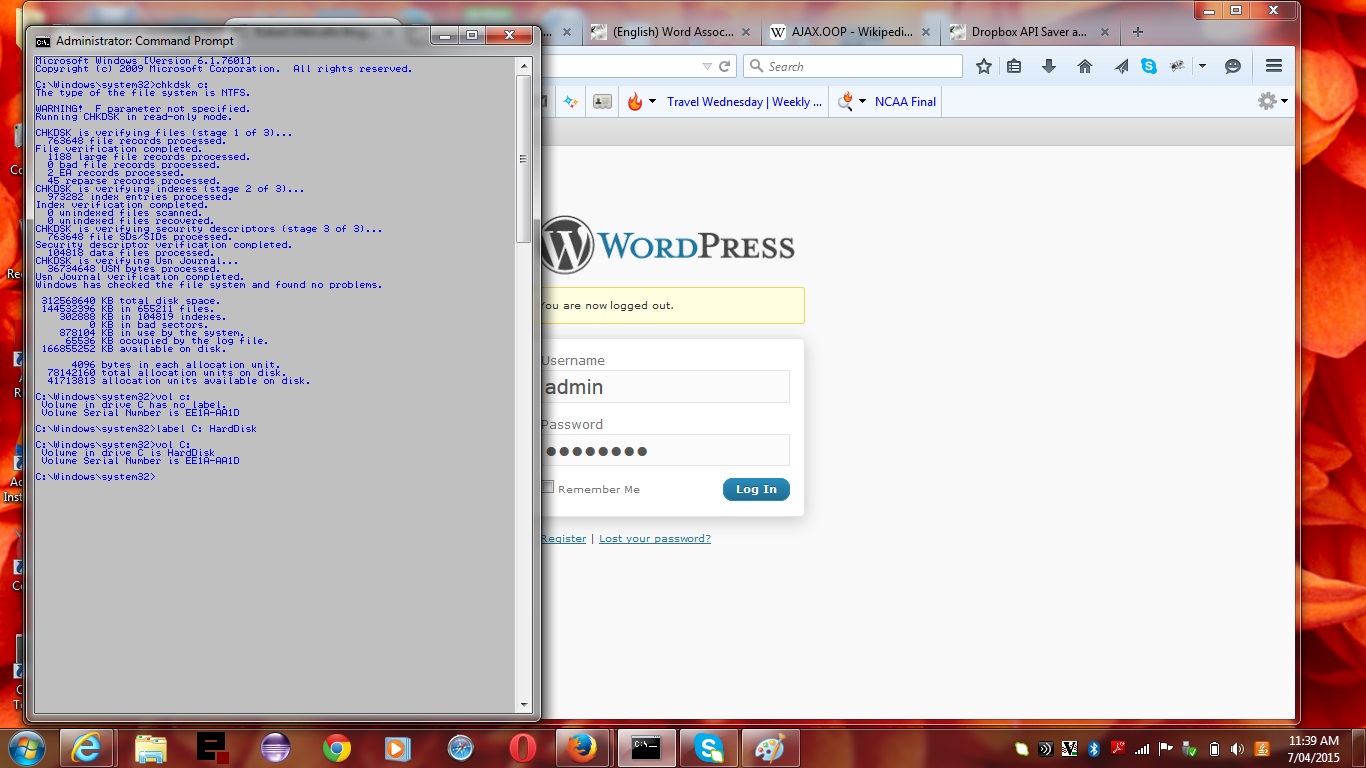Open the toolbar gear settings dropdown
The image size is (1366, 768).
pyautogui.click(x=1272, y=101)
